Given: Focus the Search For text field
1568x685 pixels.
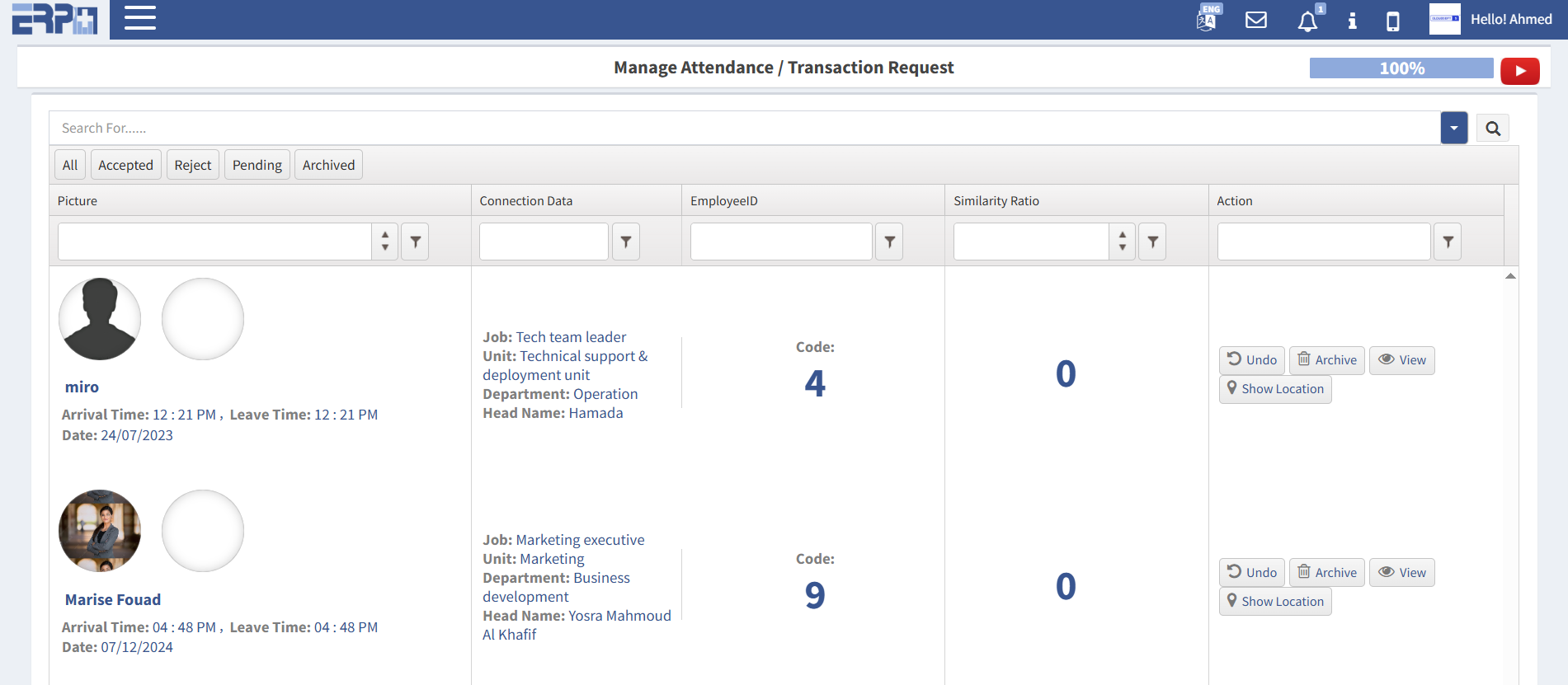Looking at the screenshot, I should click(x=742, y=129).
